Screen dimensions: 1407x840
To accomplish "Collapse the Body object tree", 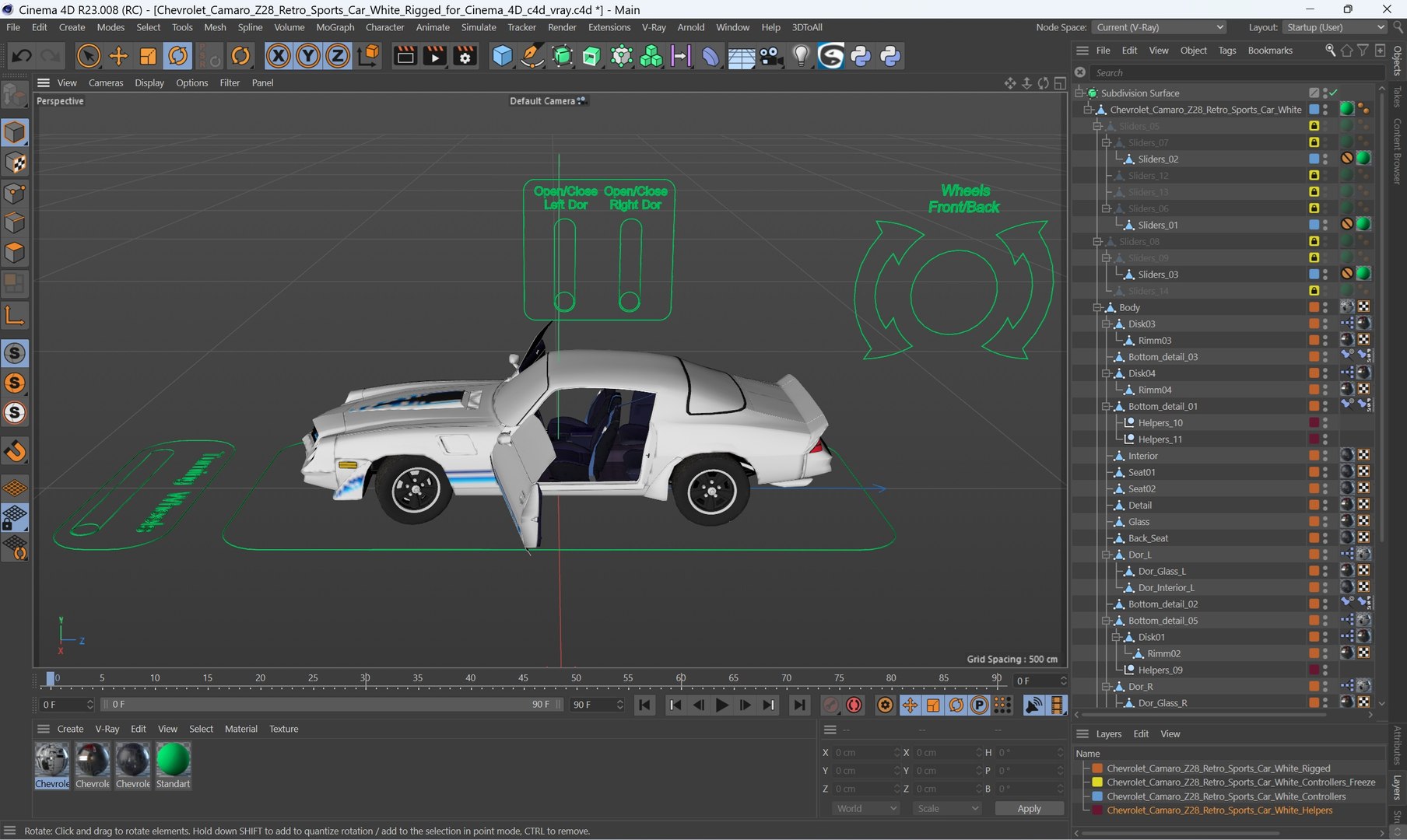I will 1097,307.
